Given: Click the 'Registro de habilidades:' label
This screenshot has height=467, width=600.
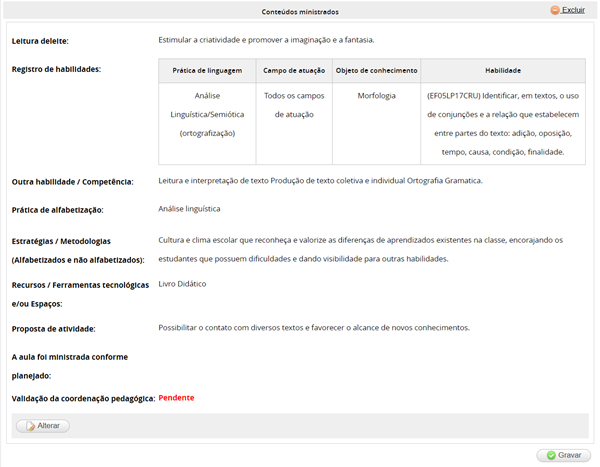Looking at the screenshot, I should [56, 69].
